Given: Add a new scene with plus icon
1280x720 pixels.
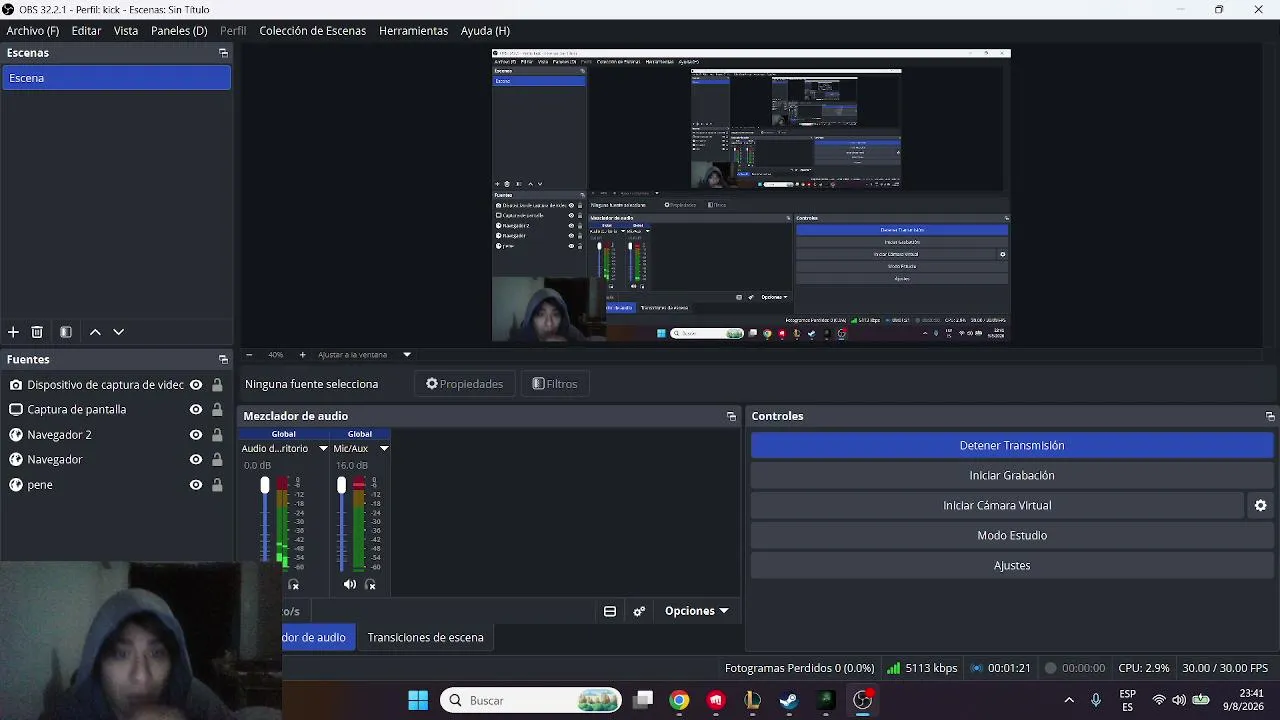Looking at the screenshot, I should pos(13,332).
